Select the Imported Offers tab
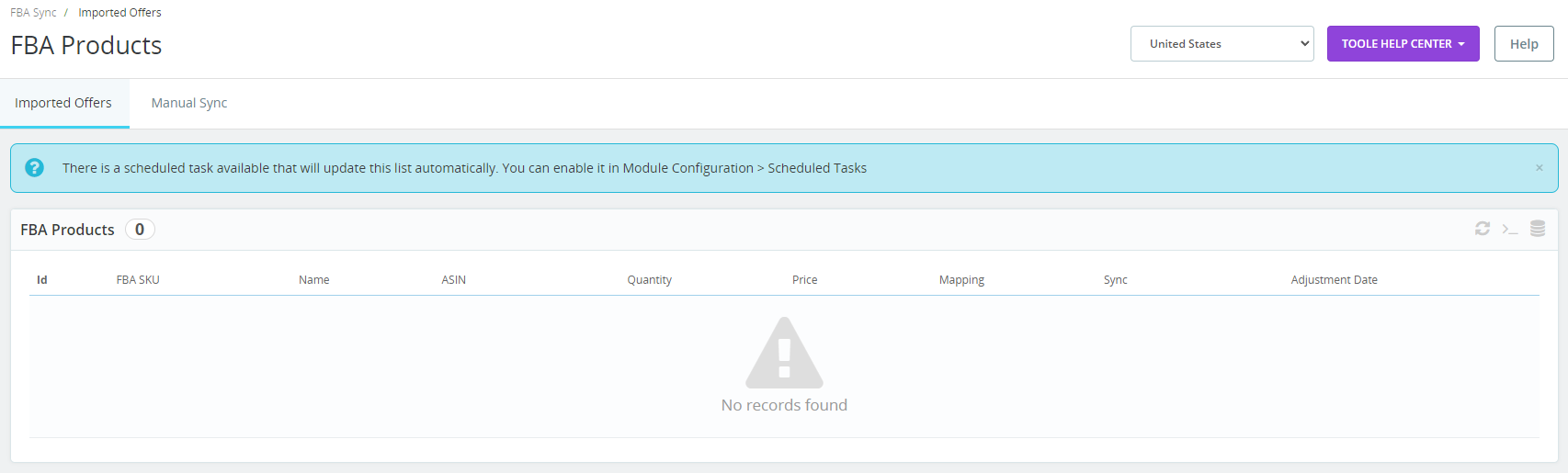Image resolution: width=1568 pixels, height=473 pixels. 63,103
